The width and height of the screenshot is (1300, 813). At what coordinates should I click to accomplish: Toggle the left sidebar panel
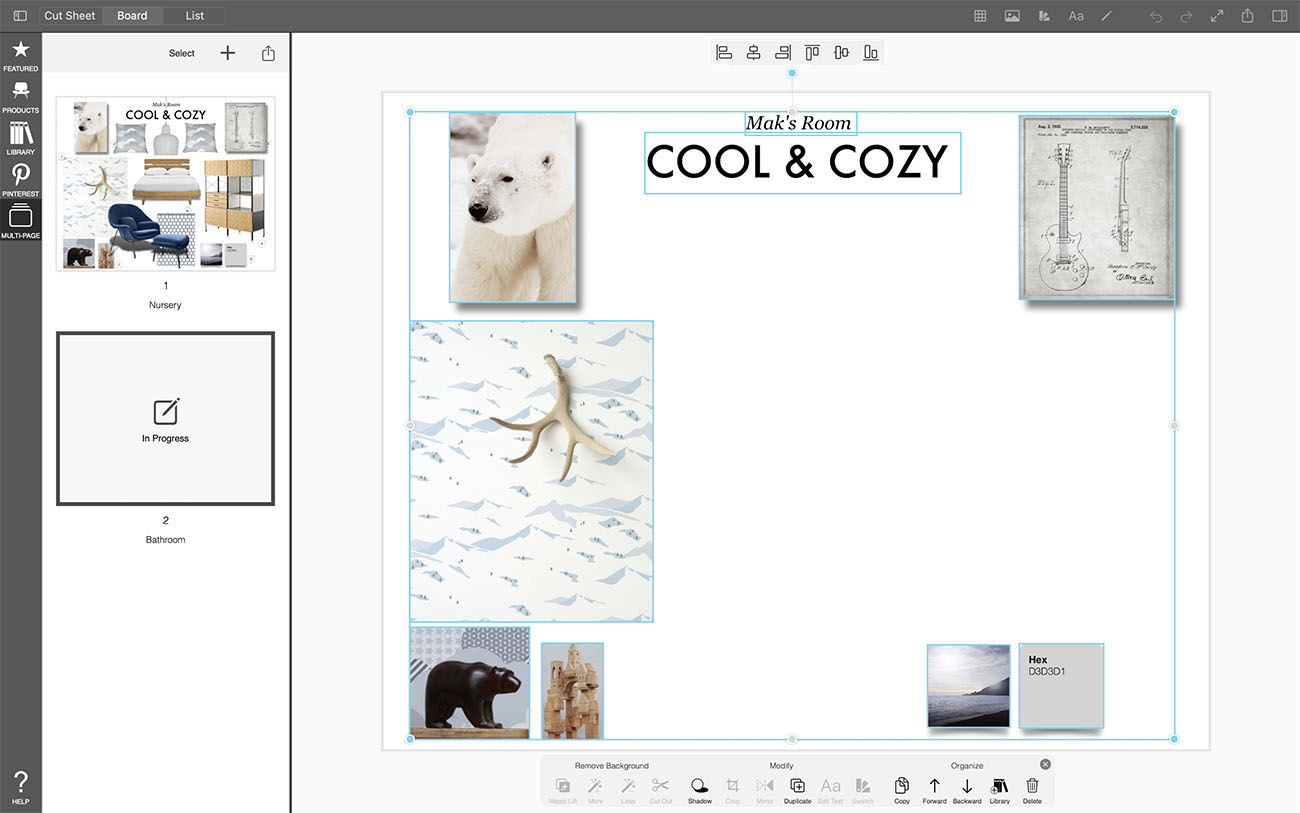20,16
